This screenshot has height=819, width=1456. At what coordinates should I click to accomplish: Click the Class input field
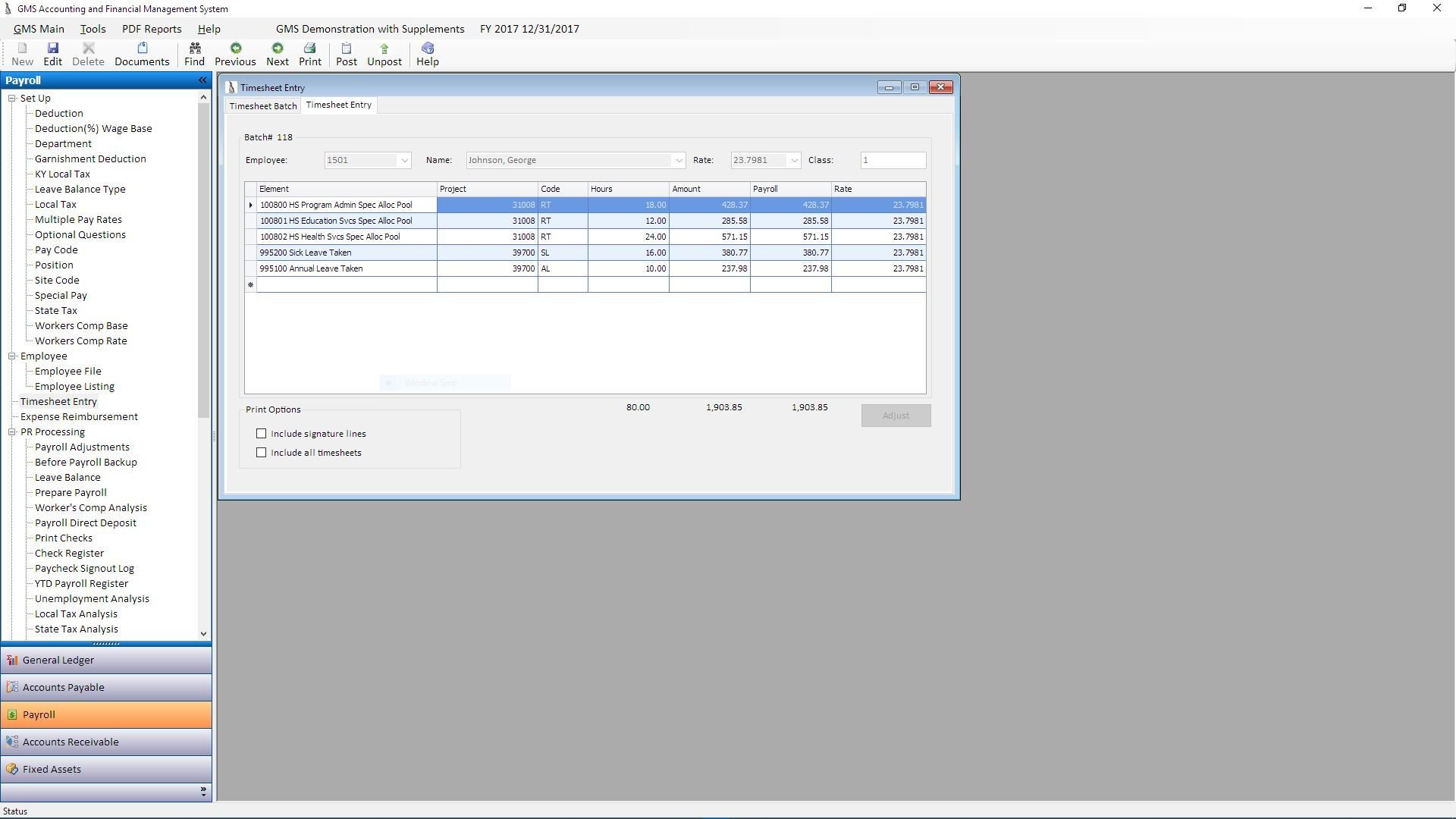(893, 161)
